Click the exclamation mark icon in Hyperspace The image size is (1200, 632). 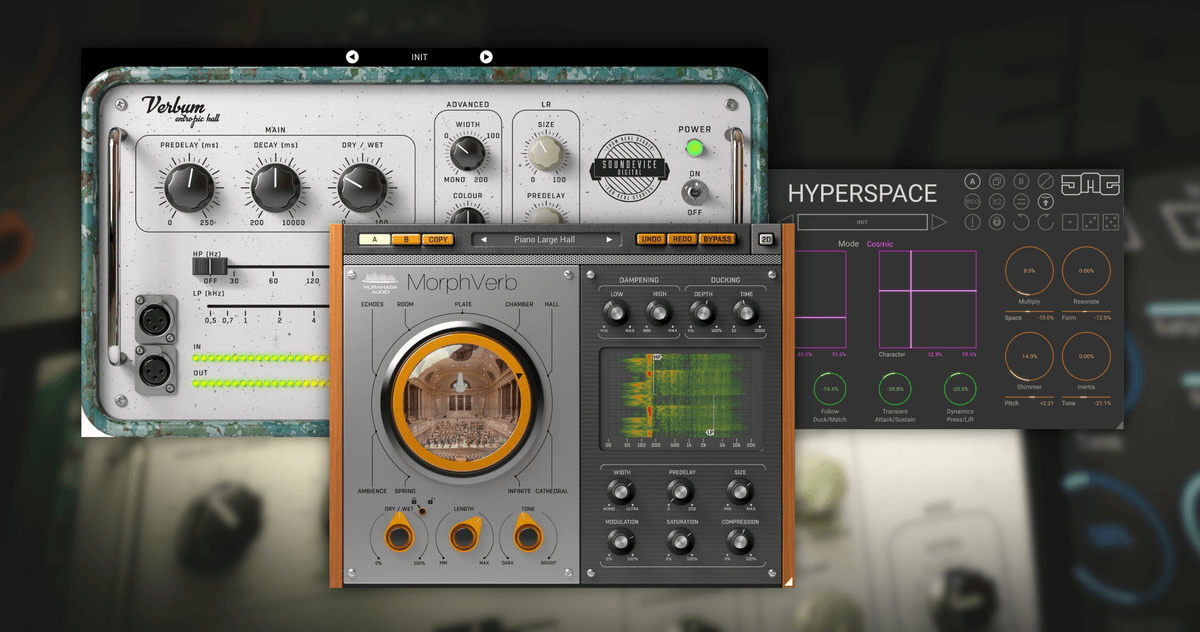[x=972, y=222]
